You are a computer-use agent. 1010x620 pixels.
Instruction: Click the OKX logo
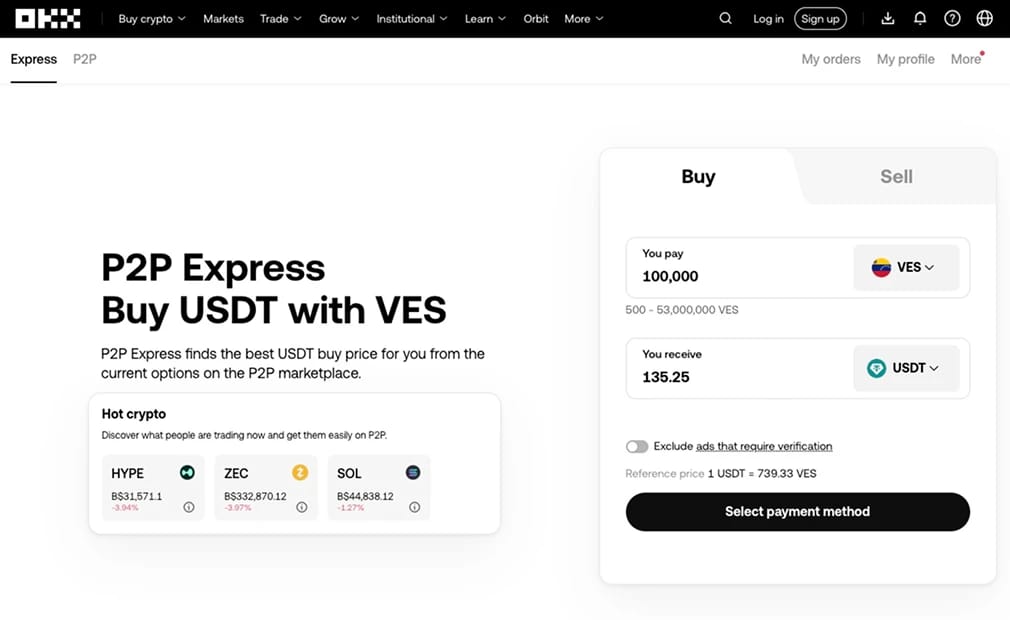coord(48,19)
